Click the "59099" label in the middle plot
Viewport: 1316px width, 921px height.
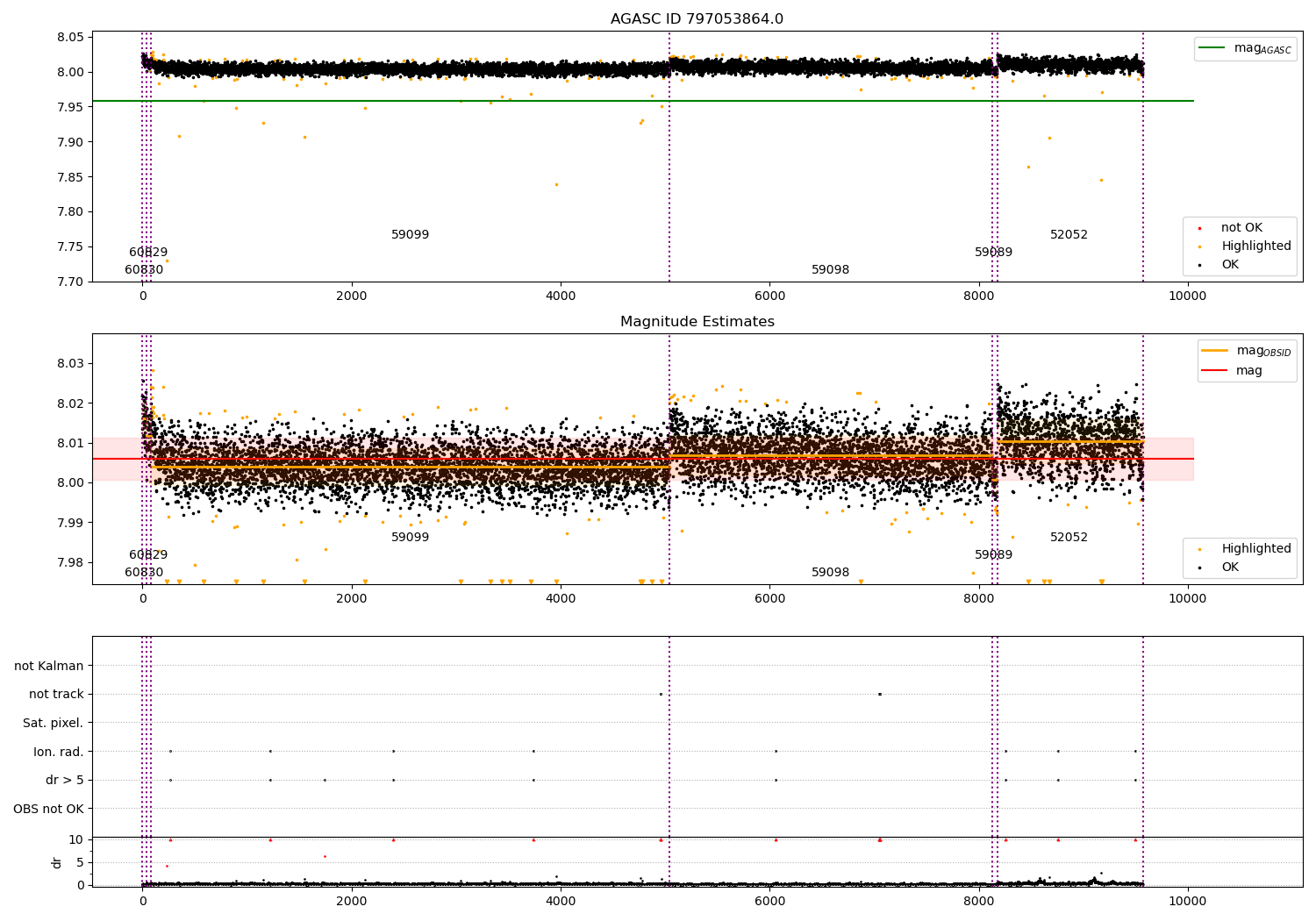click(410, 538)
